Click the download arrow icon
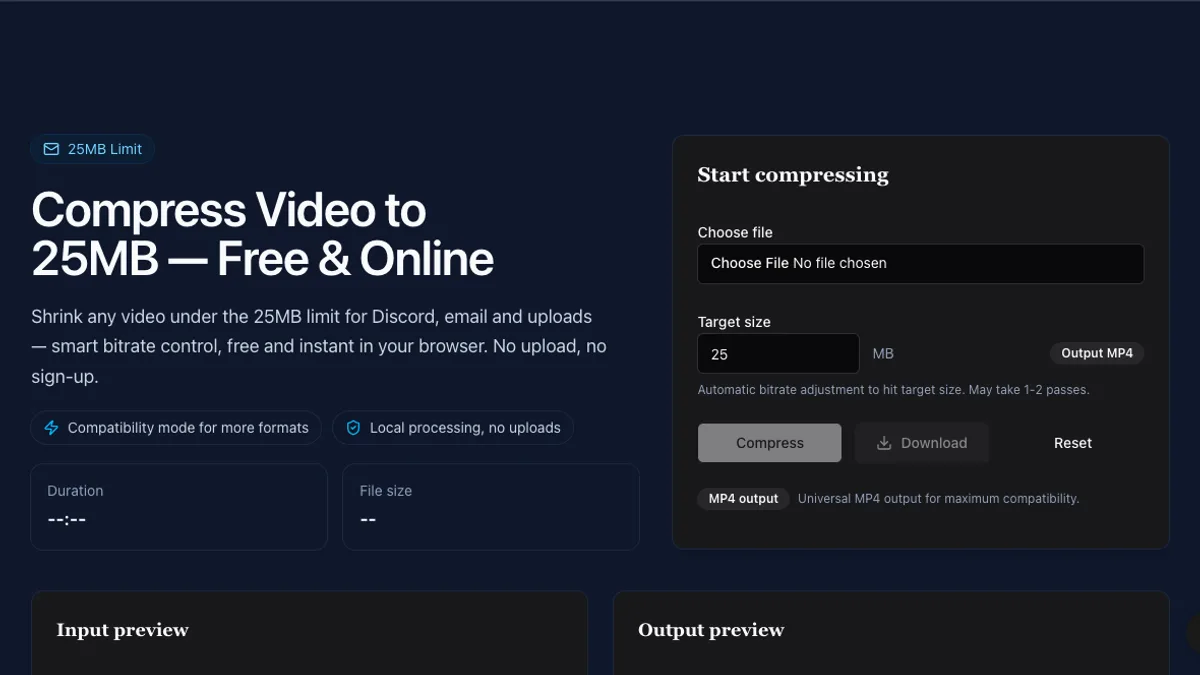1200x675 pixels. (x=884, y=443)
